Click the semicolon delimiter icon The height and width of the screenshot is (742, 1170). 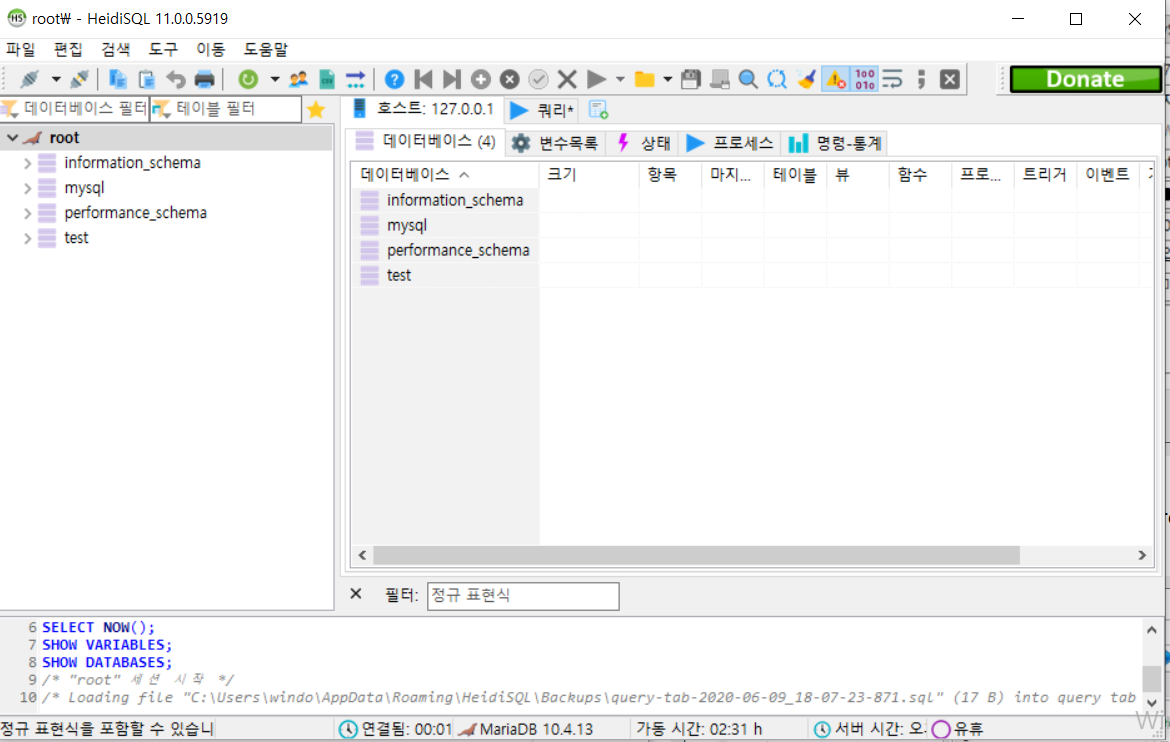(x=922, y=79)
